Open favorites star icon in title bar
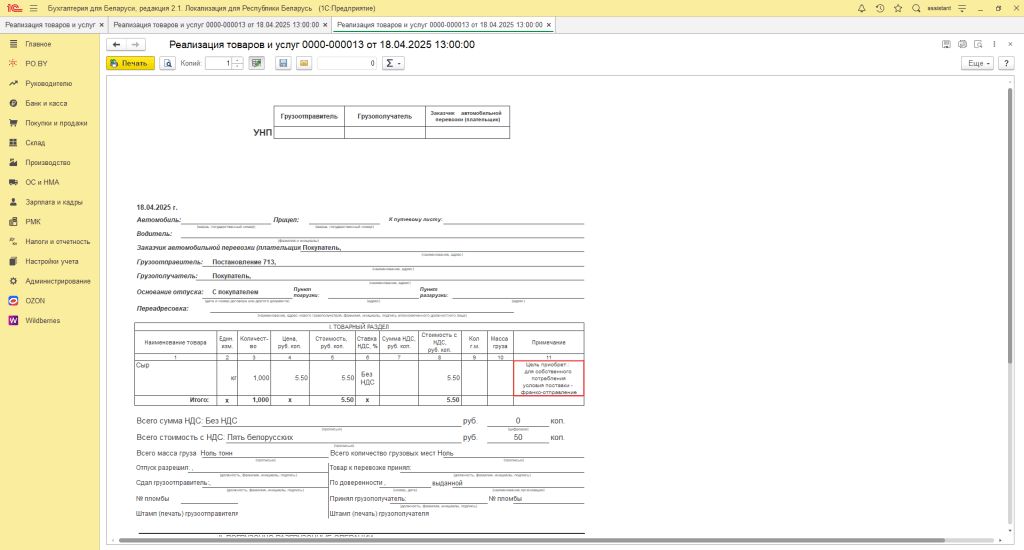Viewport: 1024px width, 550px height. (x=898, y=8)
